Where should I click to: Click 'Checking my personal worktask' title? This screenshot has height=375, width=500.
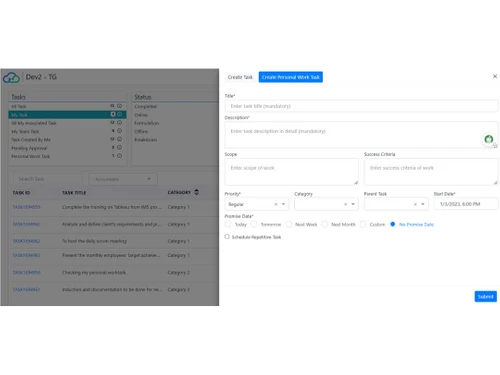94,272
